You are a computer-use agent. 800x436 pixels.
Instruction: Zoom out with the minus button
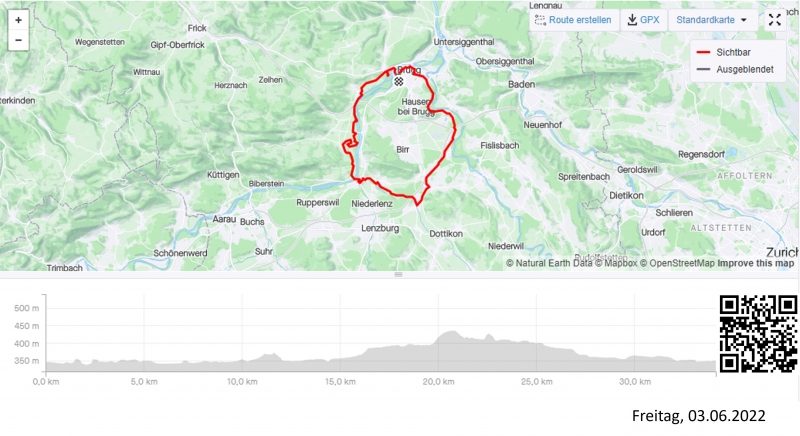click(x=18, y=40)
